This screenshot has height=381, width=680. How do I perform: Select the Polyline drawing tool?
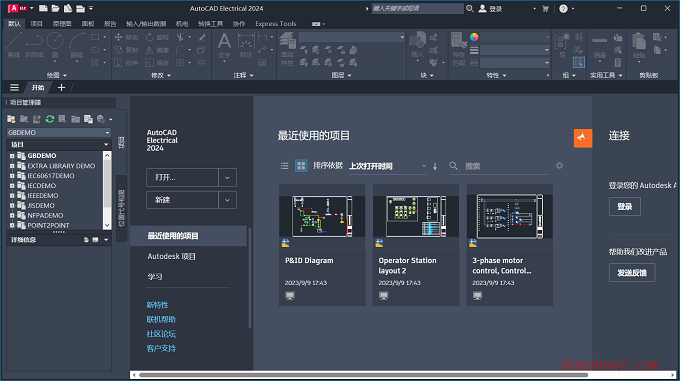pos(34,45)
